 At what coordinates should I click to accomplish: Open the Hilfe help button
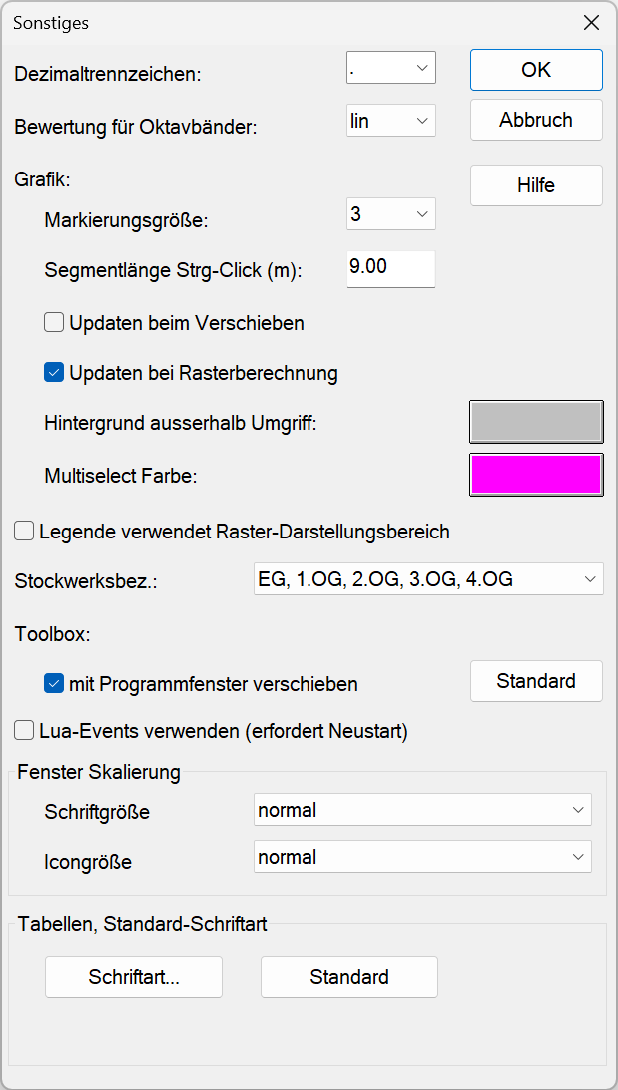(536, 186)
